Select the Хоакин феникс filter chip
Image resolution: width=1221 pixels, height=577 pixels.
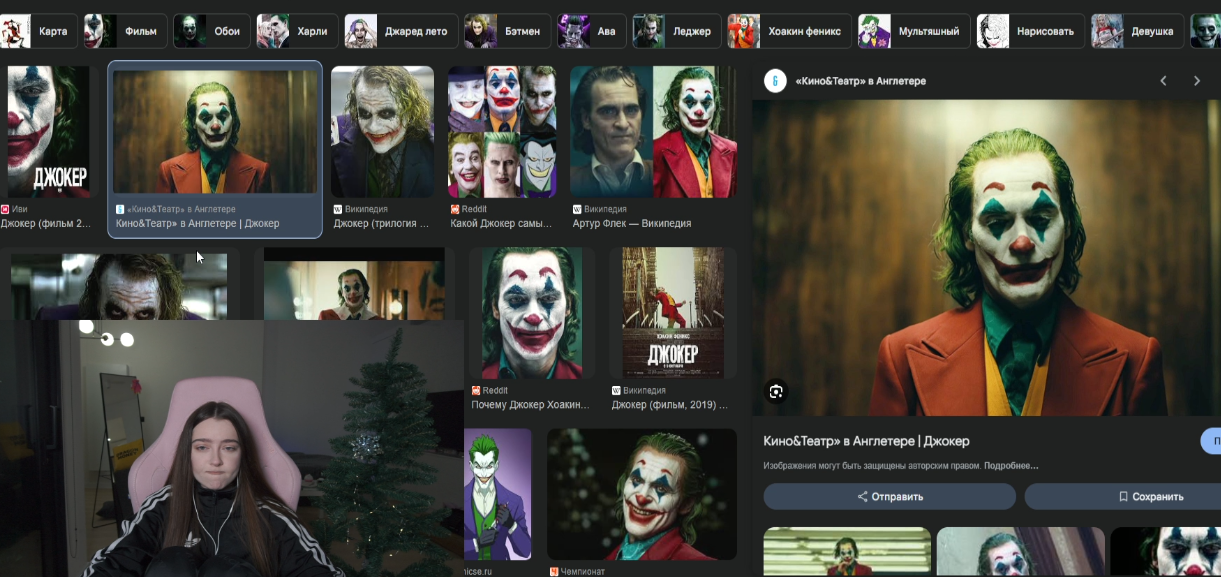point(789,31)
